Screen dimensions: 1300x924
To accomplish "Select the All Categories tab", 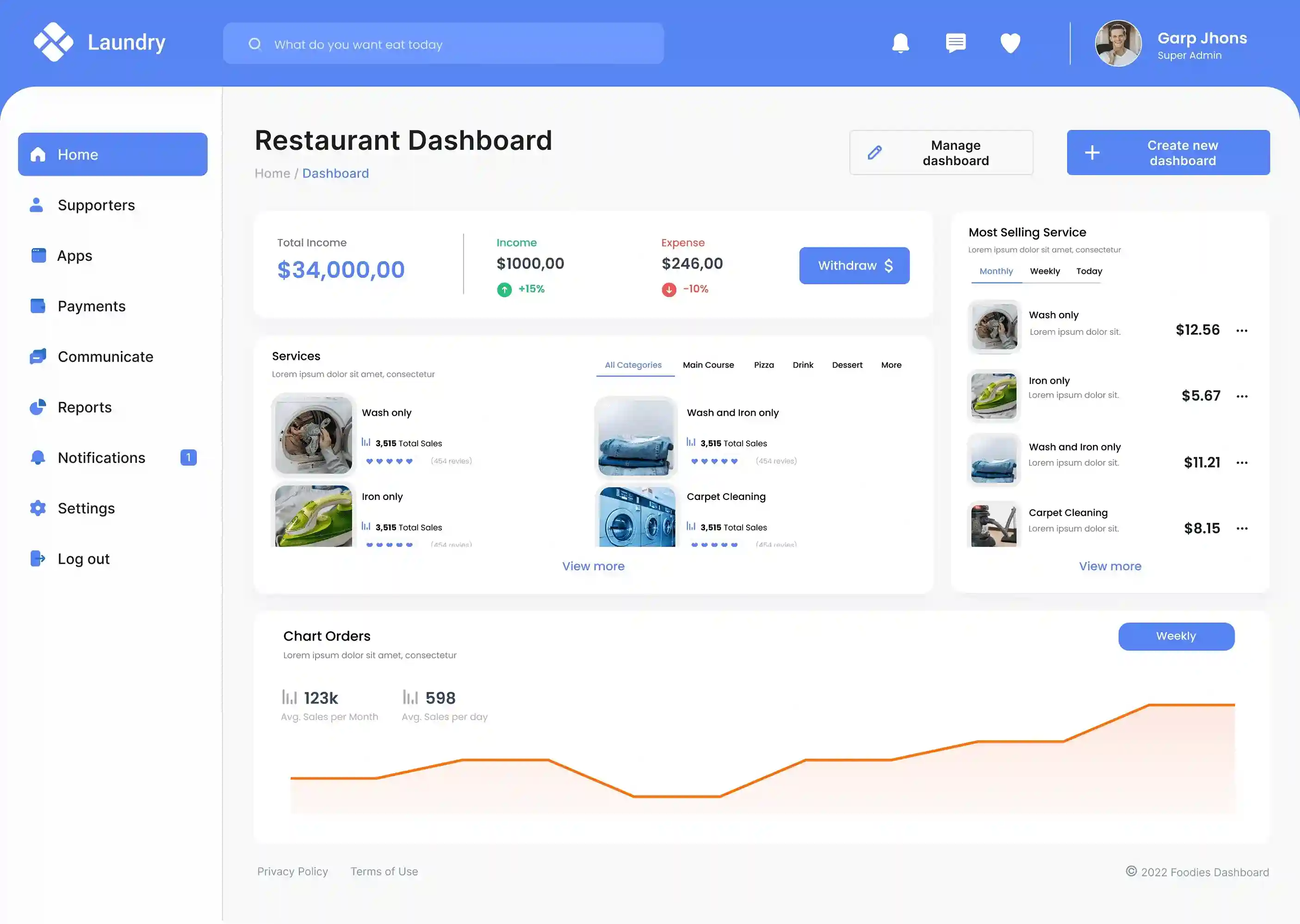I will pyautogui.click(x=633, y=365).
